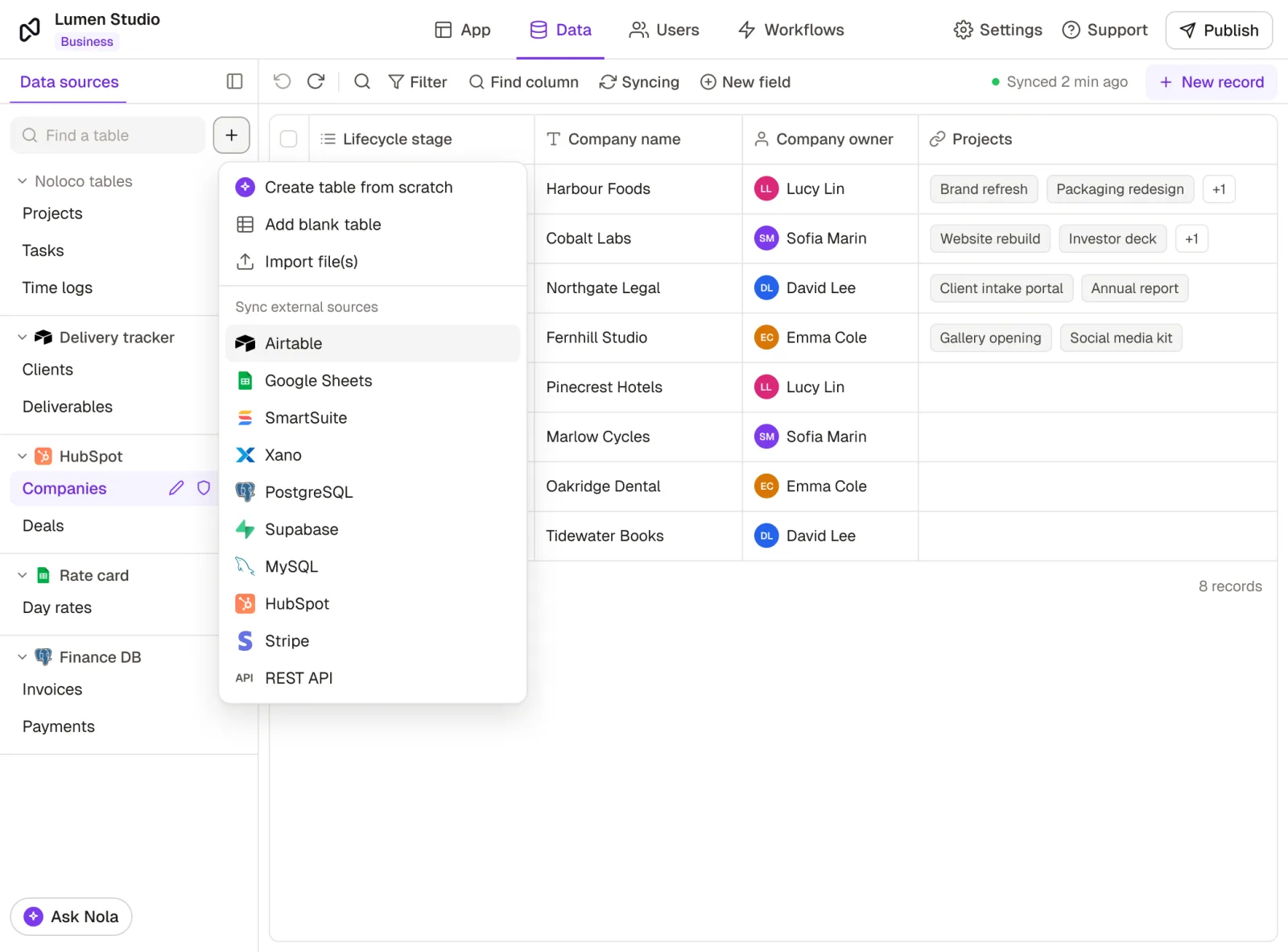Choose Import file(s) option
The width and height of the screenshot is (1288, 952).
pyautogui.click(x=373, y=262)
